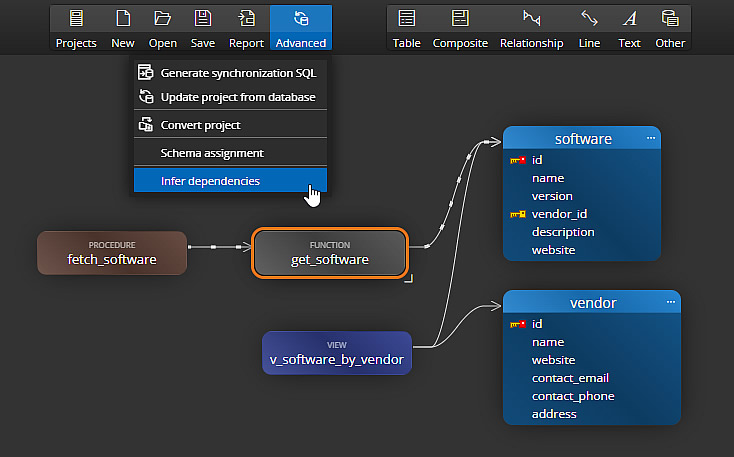Choose Convert project menu entry
Screen dimensions: 734x457
coord(230,125)
